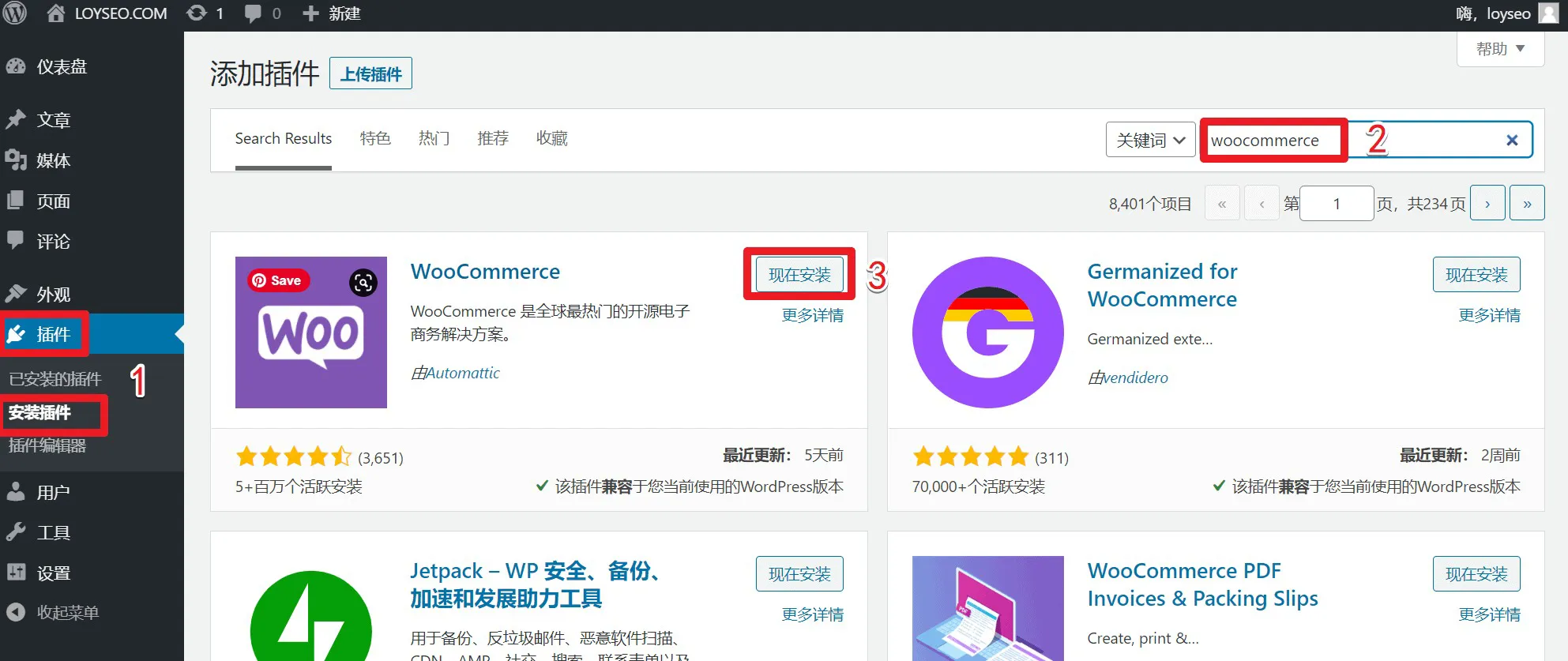Viewport: 1568px width, 661px height.
Task: Install WooCommerce PDF Invoices plugin
Action: point(1476,573)
